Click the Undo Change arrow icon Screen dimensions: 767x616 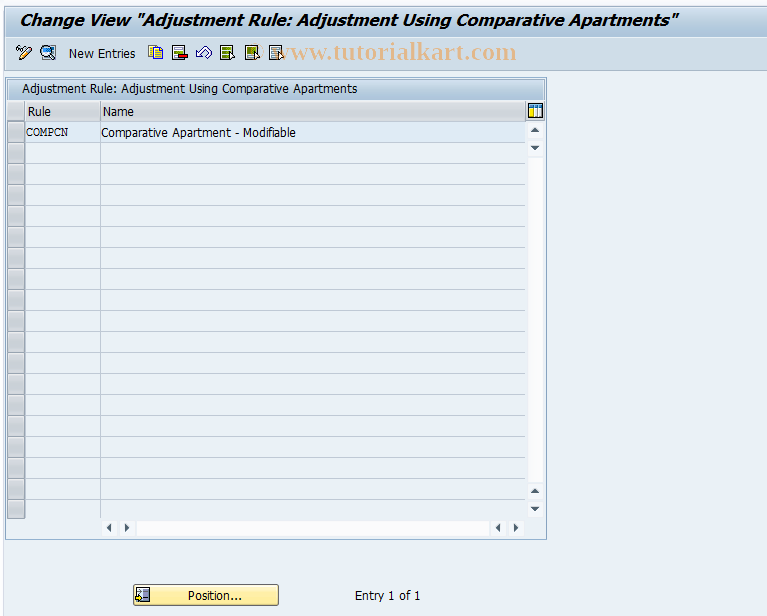tap(203, 52)
